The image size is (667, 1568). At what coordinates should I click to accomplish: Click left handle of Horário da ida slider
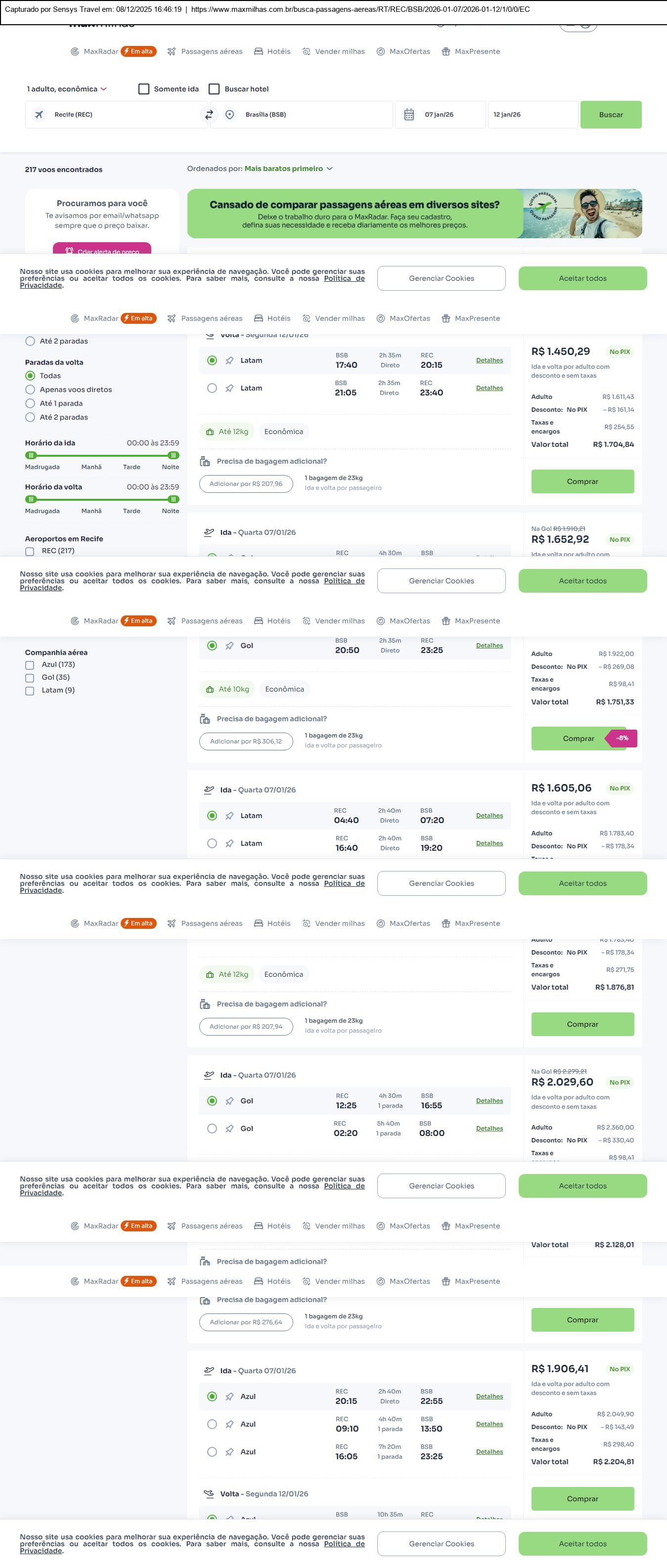tap(31, 455)
